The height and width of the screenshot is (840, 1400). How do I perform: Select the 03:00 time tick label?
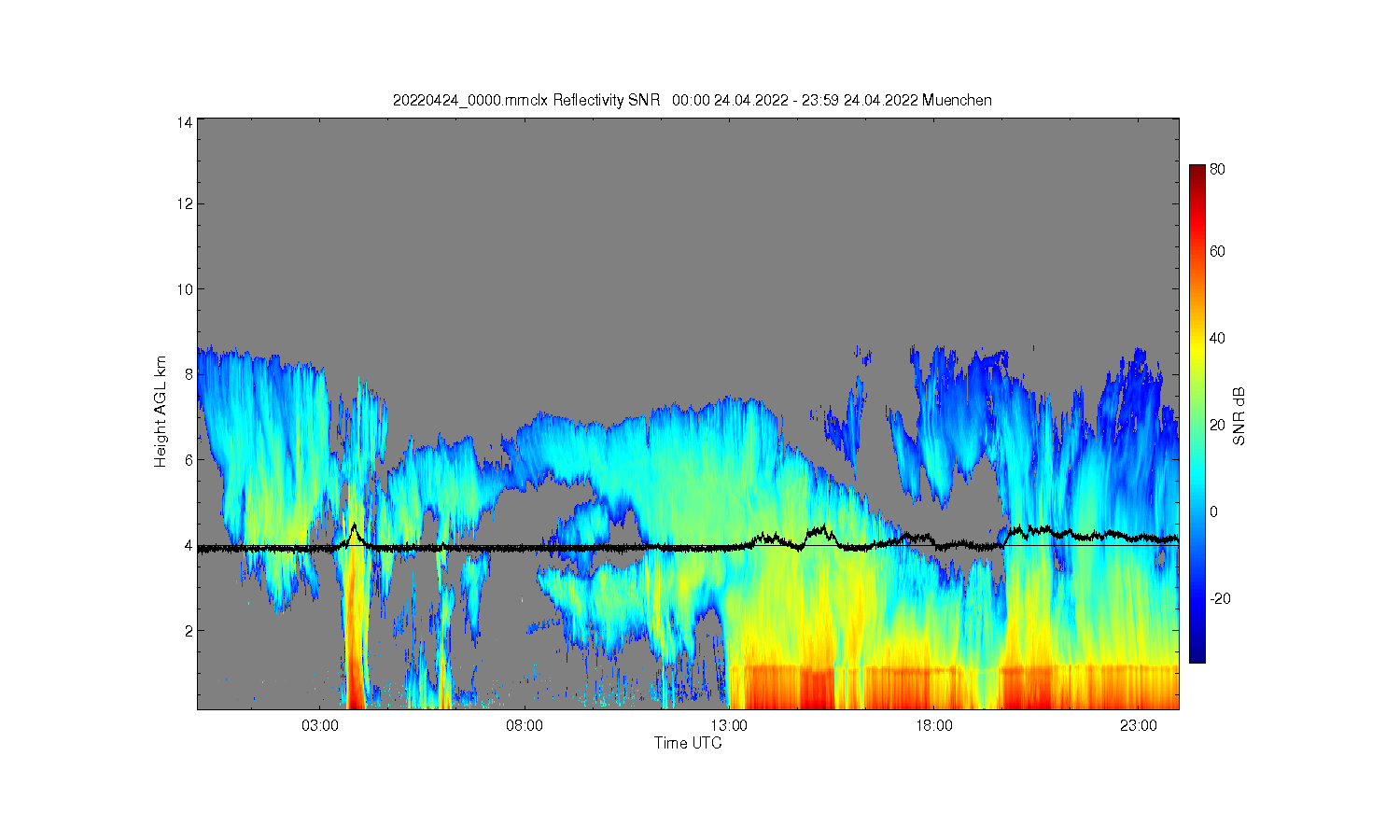pos(320,725)
